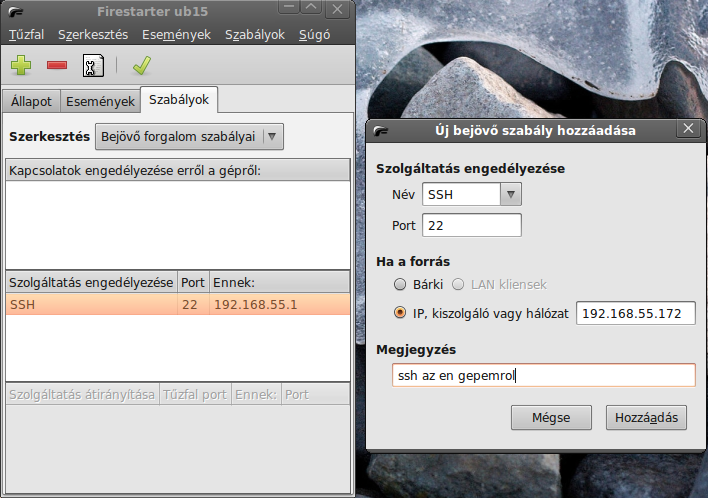Click the source IP address field
708x498 pixels.
point(634,314)
